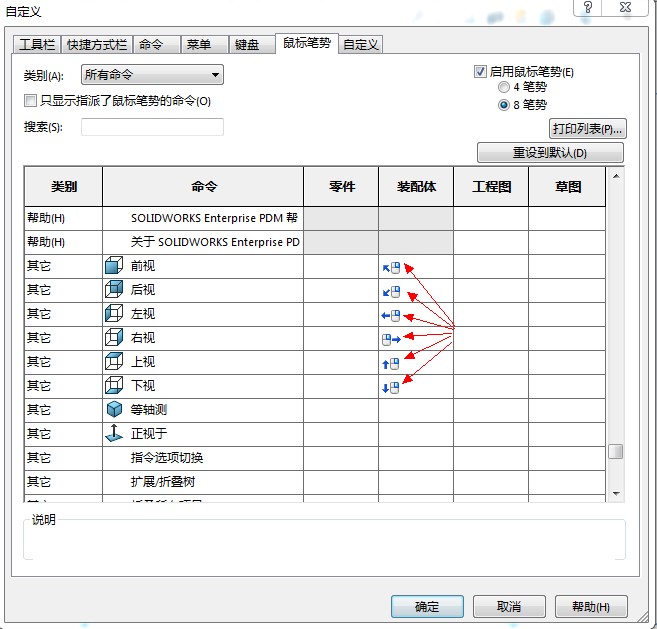The width and height of the screenshot is (657, 629).
Task: Click the 命令 column header
Action: point(203,186)
